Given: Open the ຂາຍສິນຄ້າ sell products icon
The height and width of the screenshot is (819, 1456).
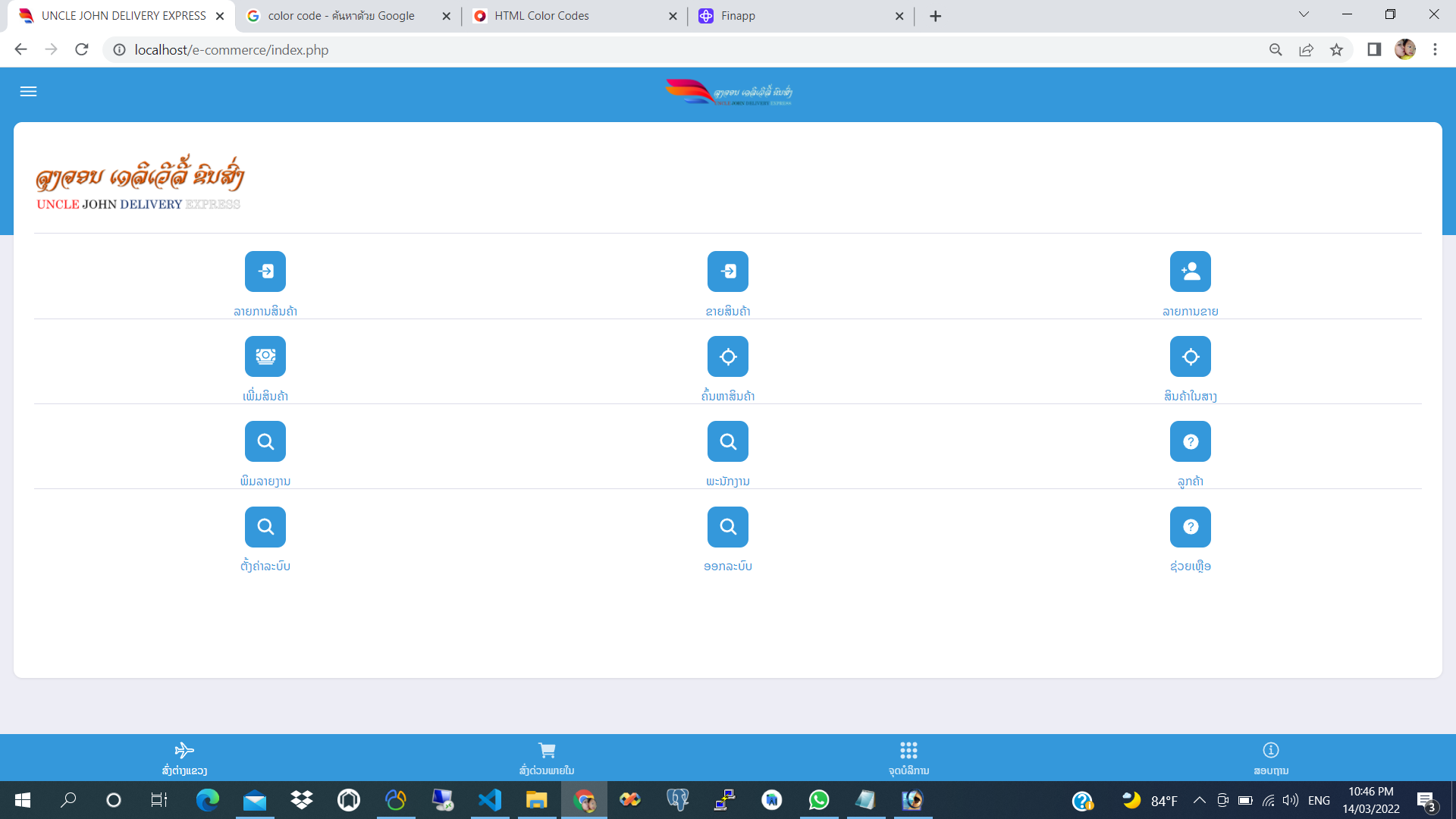Looking at the screenshot, I should pos(728,271).
